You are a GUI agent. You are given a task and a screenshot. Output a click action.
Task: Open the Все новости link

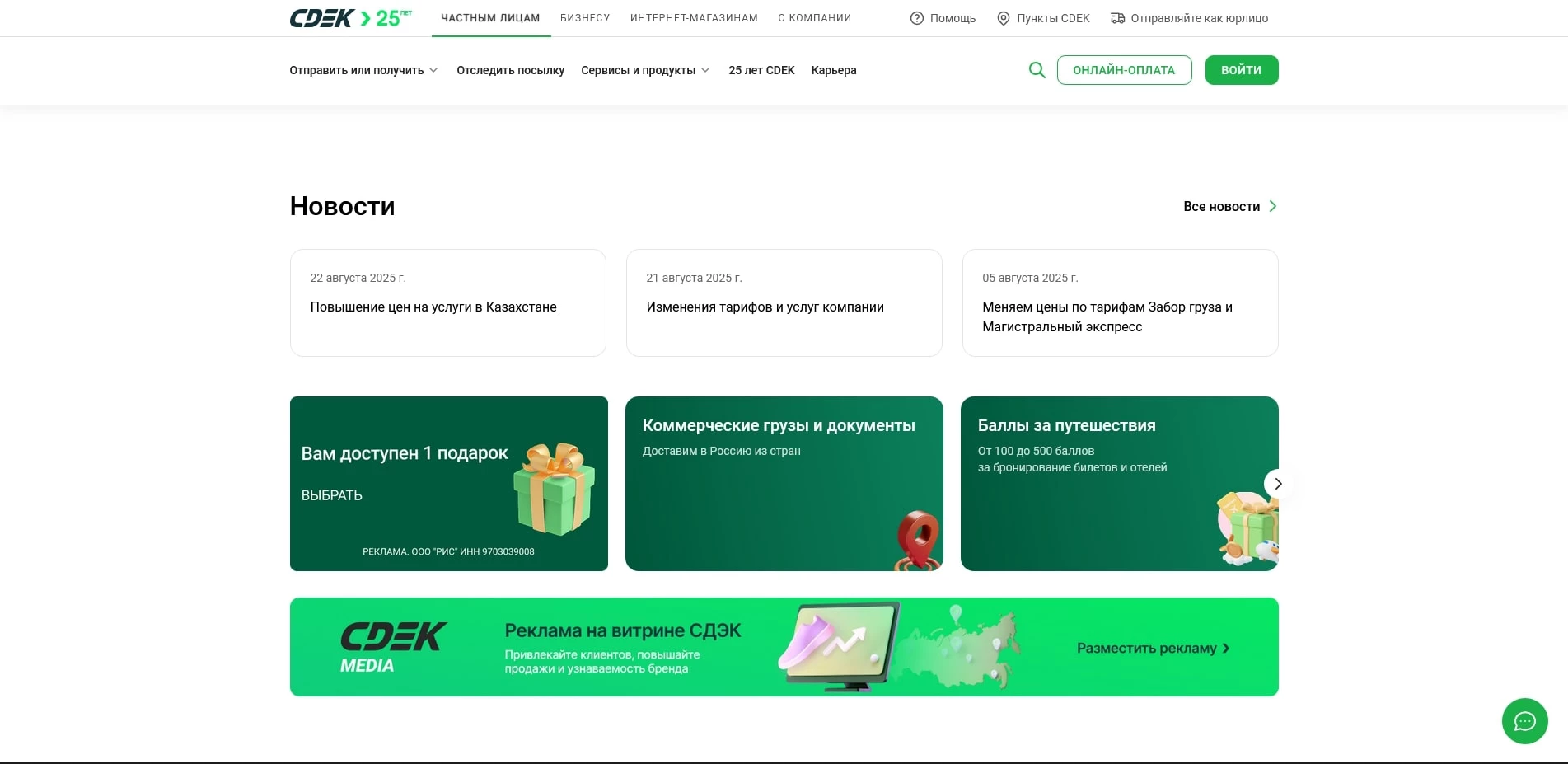coord(1221,206)
